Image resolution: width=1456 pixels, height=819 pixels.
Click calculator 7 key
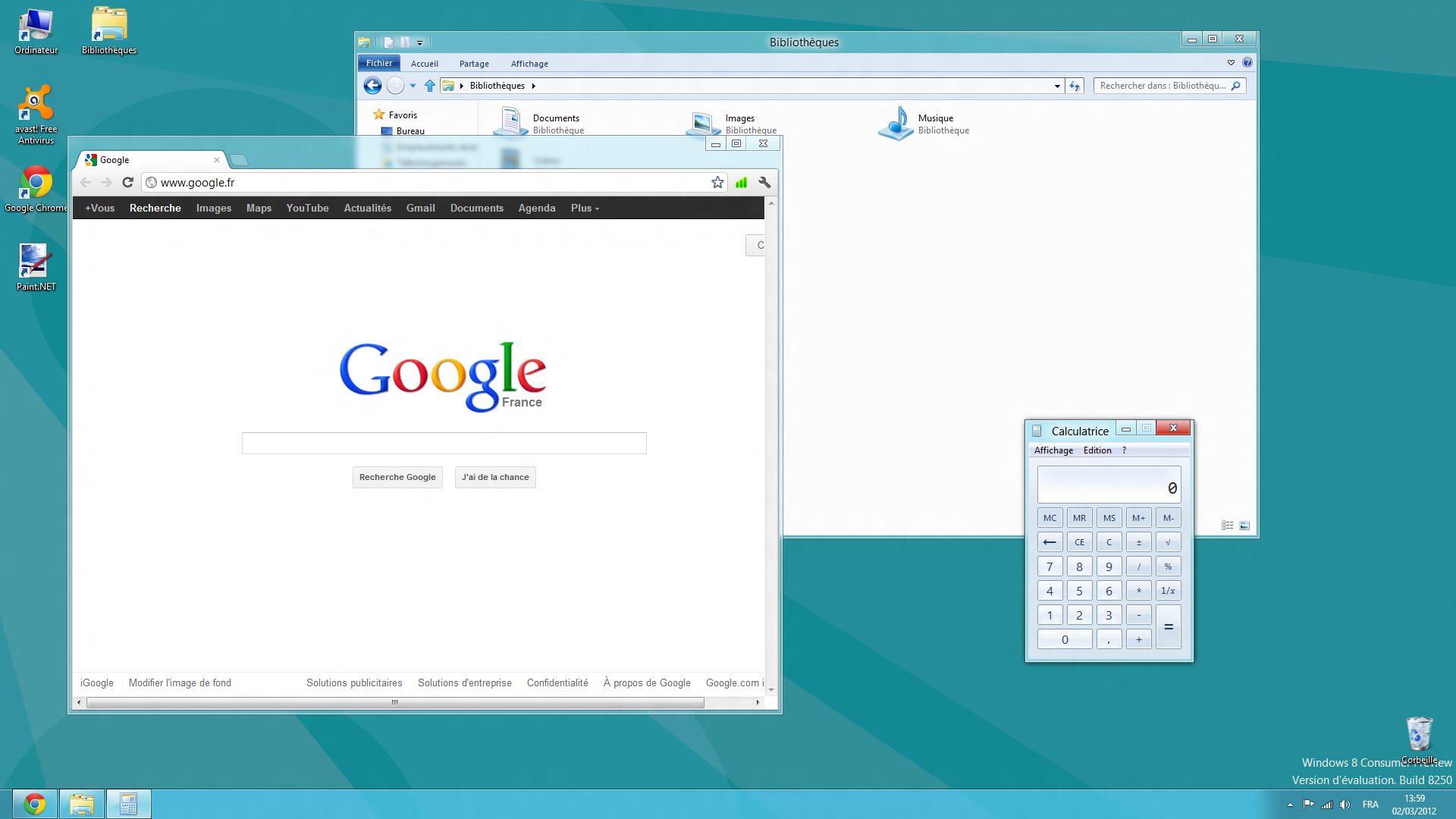click(x=1050, y=566)
